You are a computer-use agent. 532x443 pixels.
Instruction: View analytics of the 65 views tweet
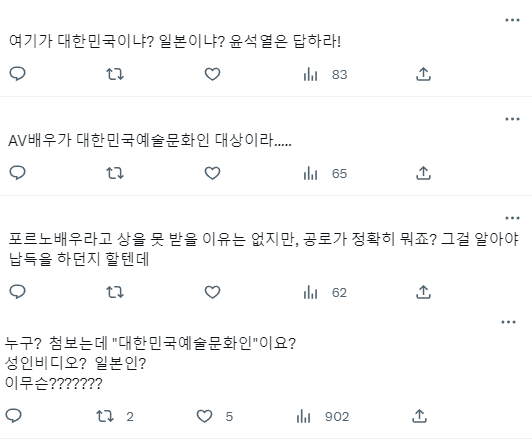[x=325, y=173]
